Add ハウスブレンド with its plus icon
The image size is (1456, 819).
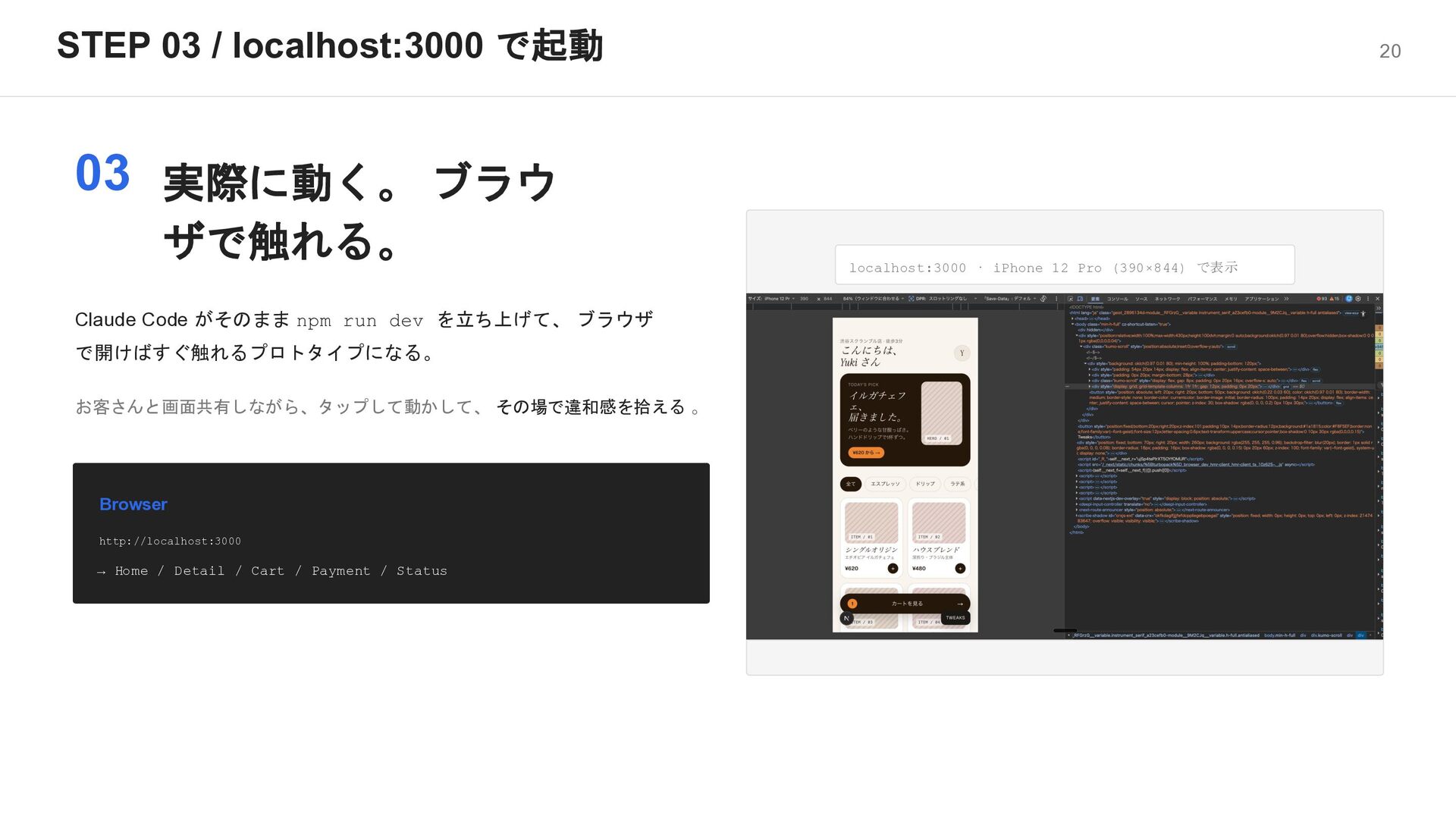click(960, 568)
